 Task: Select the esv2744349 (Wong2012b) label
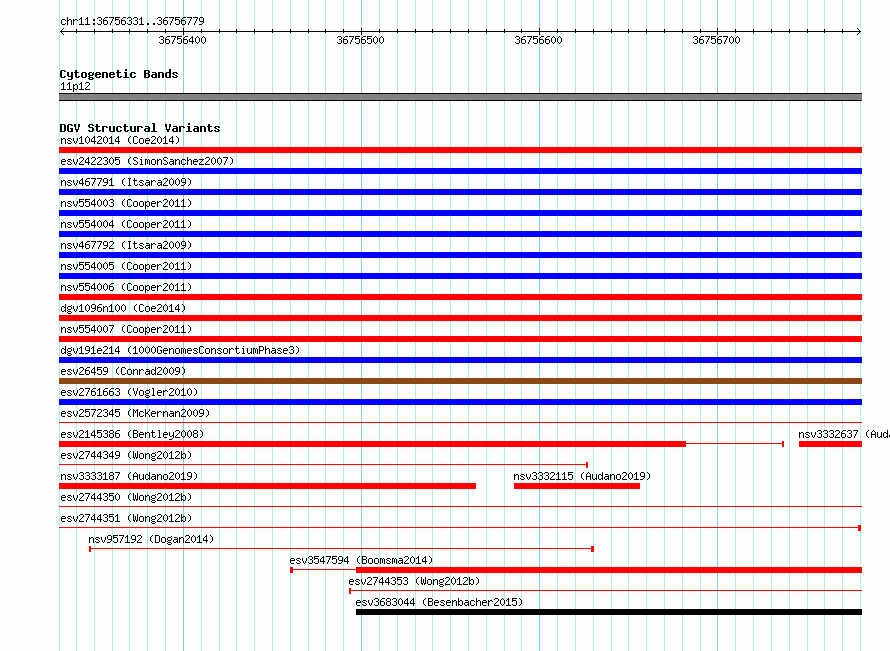126,455
